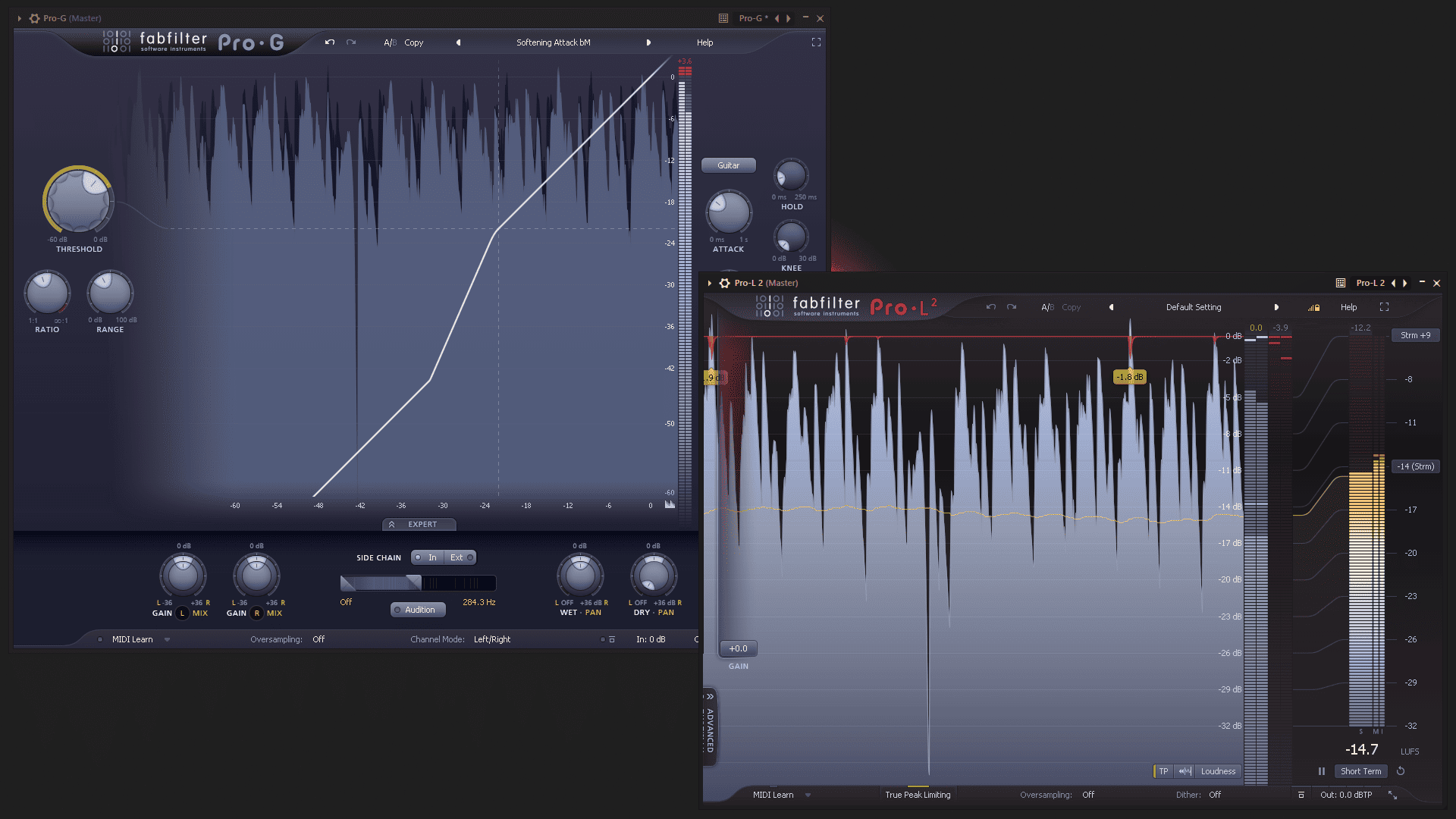1456x819 pixels.
Task: Open Pro-L 2 preset grid icon in title bar
Action: pos(1341,283)
